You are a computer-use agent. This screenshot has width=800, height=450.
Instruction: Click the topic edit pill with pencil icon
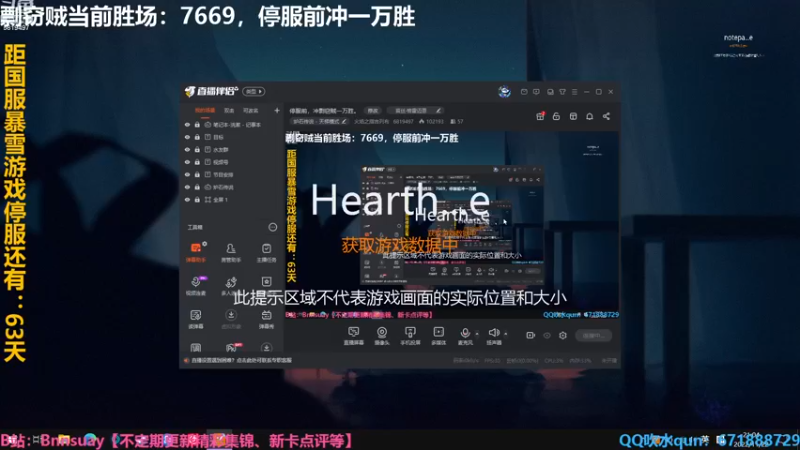coord(415,110)
